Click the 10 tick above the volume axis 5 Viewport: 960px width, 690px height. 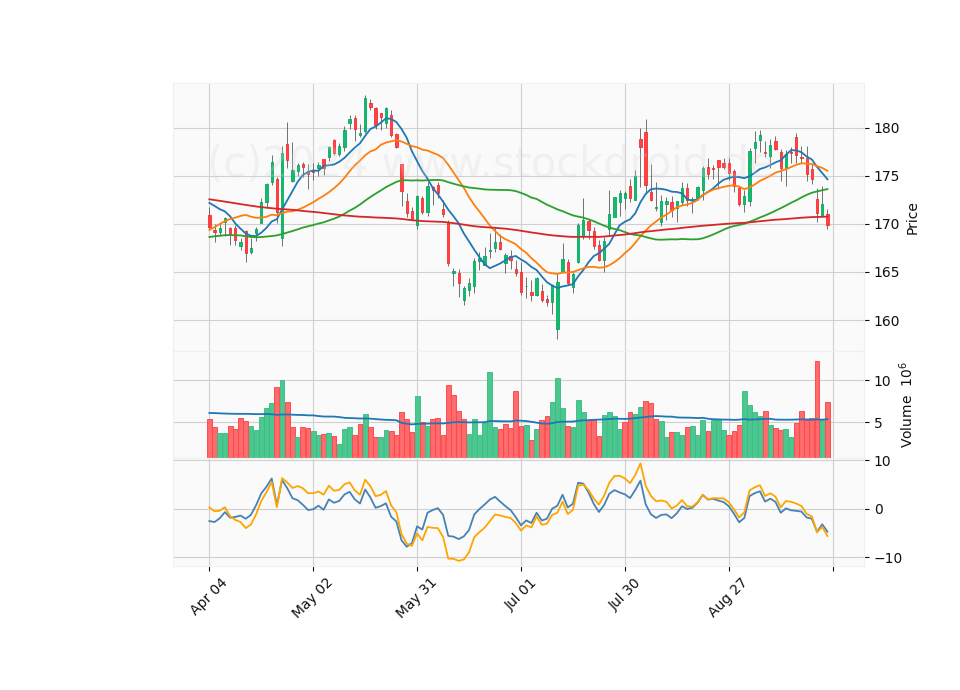pos(883,381)
